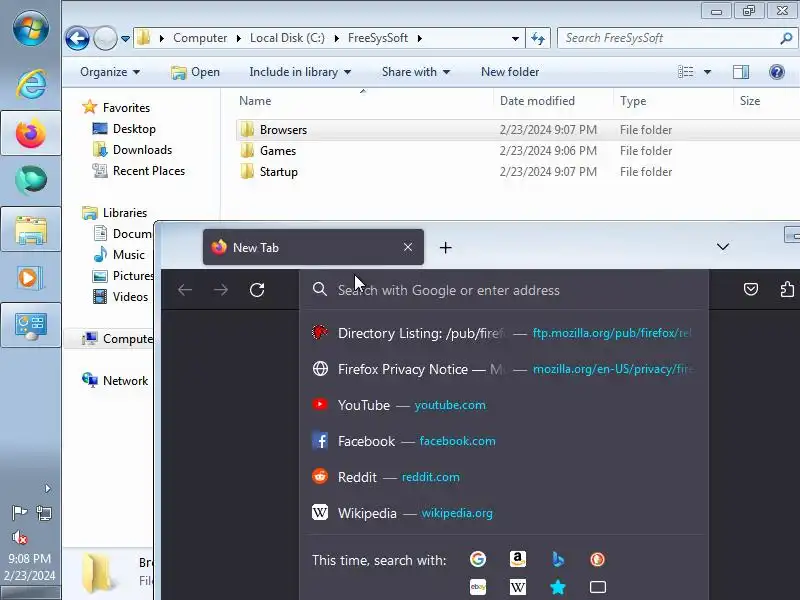Image resolution: width=800 pixels, height=600 pixels.
Task: Click Firefox back arrow
Action: pos(185,290)
